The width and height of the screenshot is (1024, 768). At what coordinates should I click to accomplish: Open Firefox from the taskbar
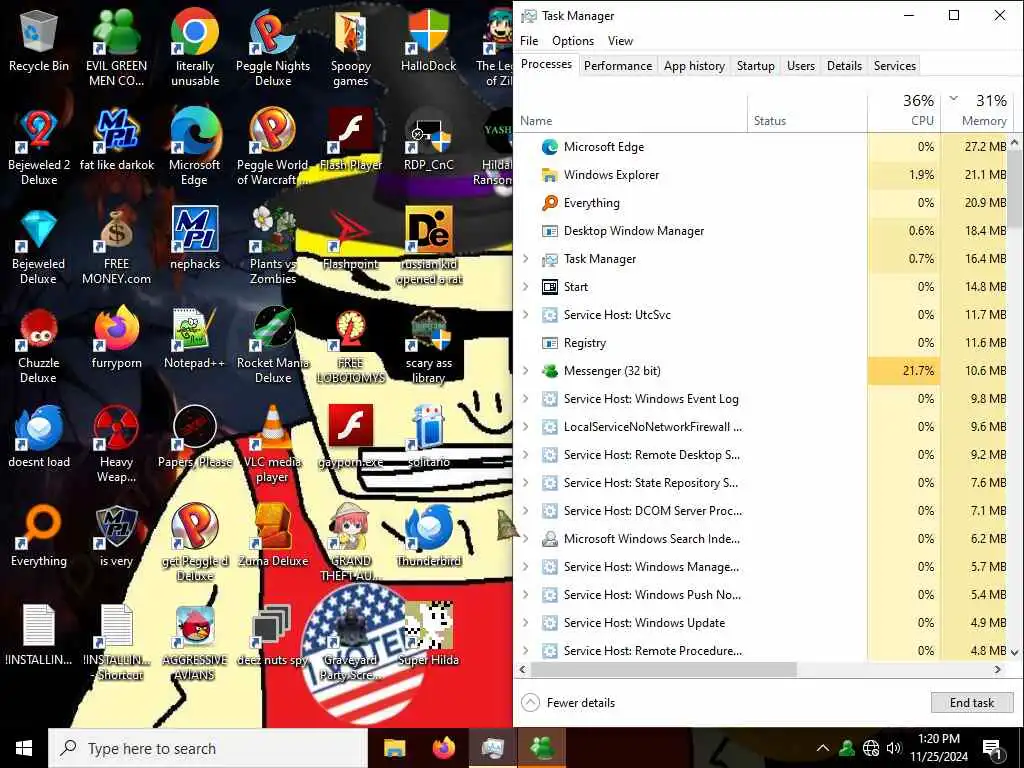(443, 748)
